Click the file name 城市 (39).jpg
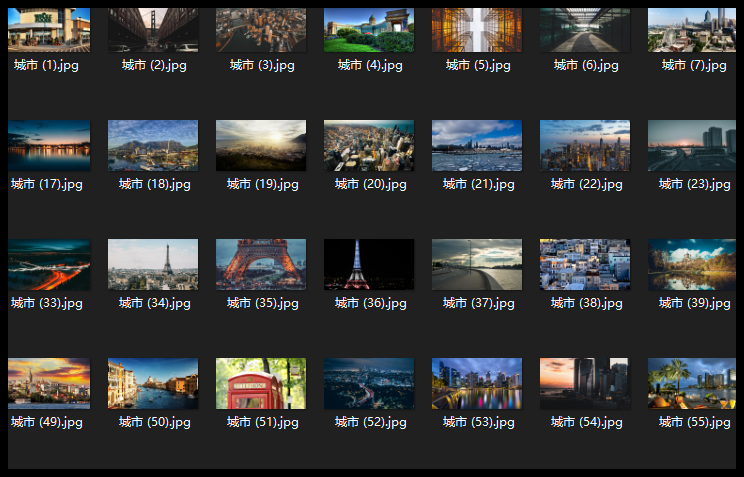This screenshot has width=744, height=477. click(695, 303)
